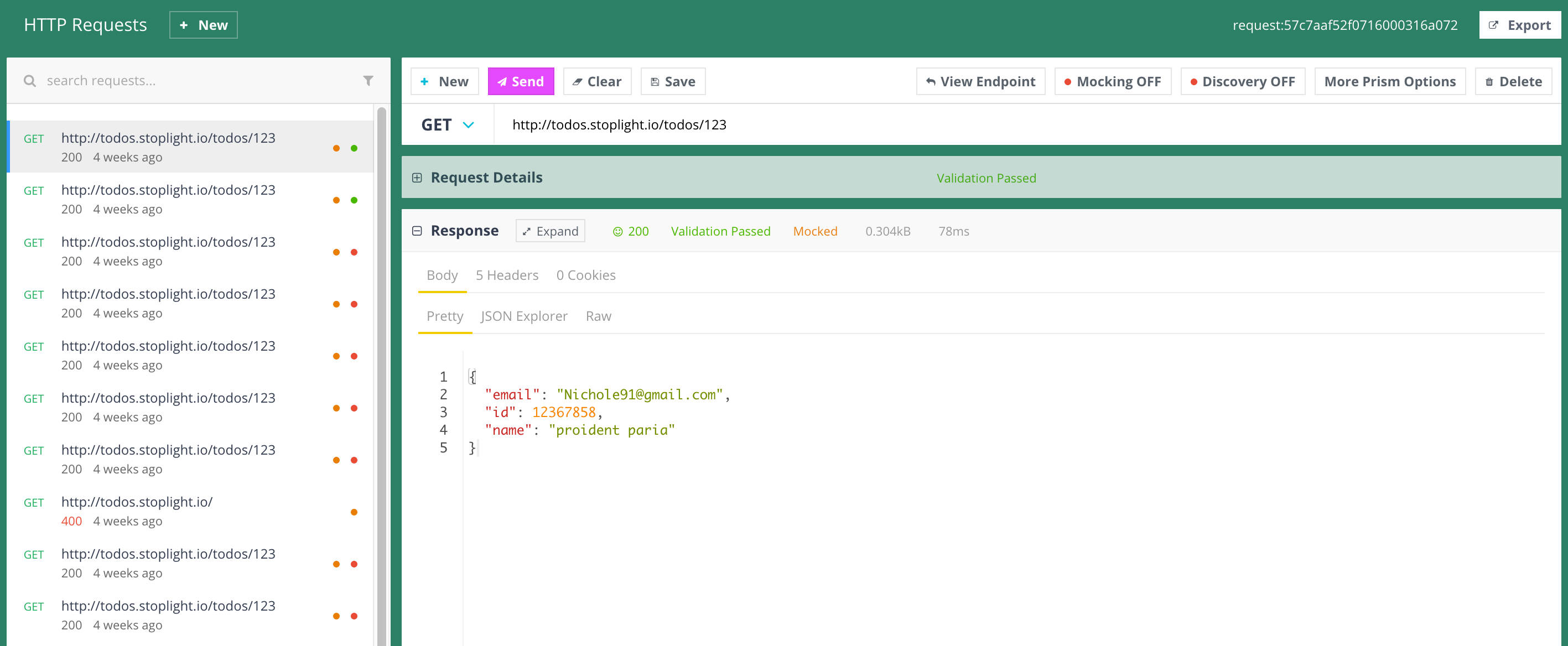Open the GET method dropdown

(448, 124)
